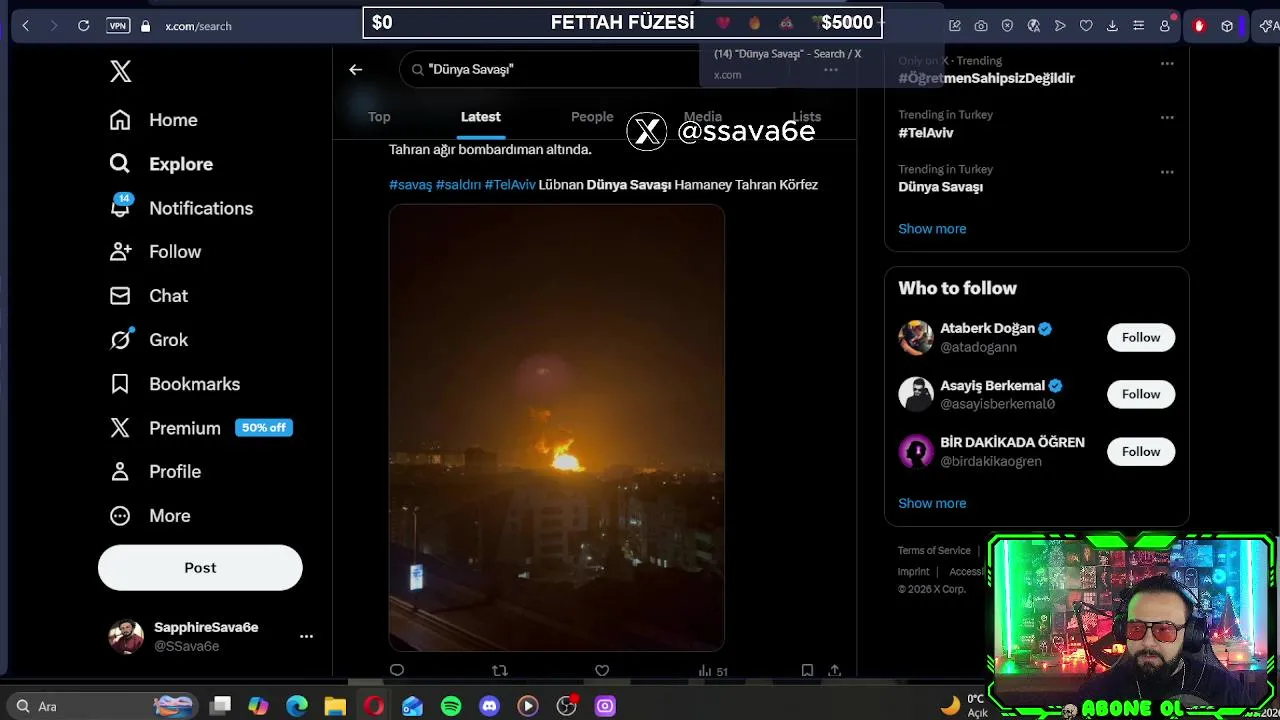1280x720 pixels.
Task: Click the white Post button
Action: (200, 568)
